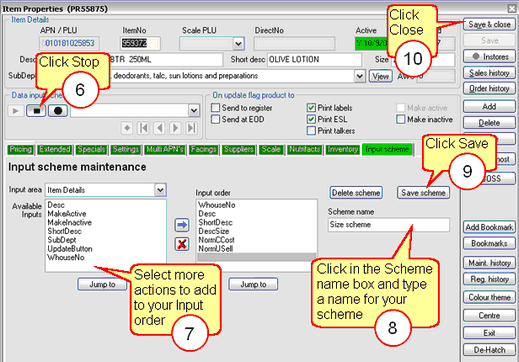This screenshot has height=362, width=519.
Task: Uncheck Print ESL checkbox
Action: (311, 119)
